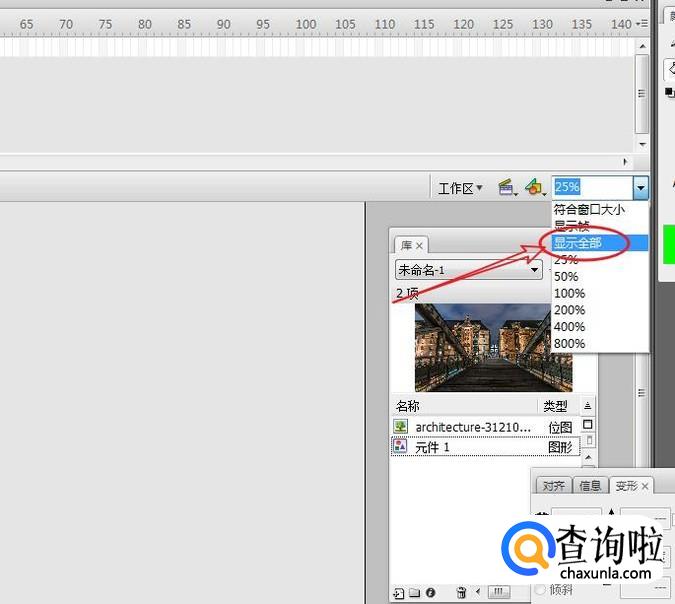The height and width of the screenshot is (604, 675).
Task: Click the Delete trash icon in Library
Action: point(461,593)
